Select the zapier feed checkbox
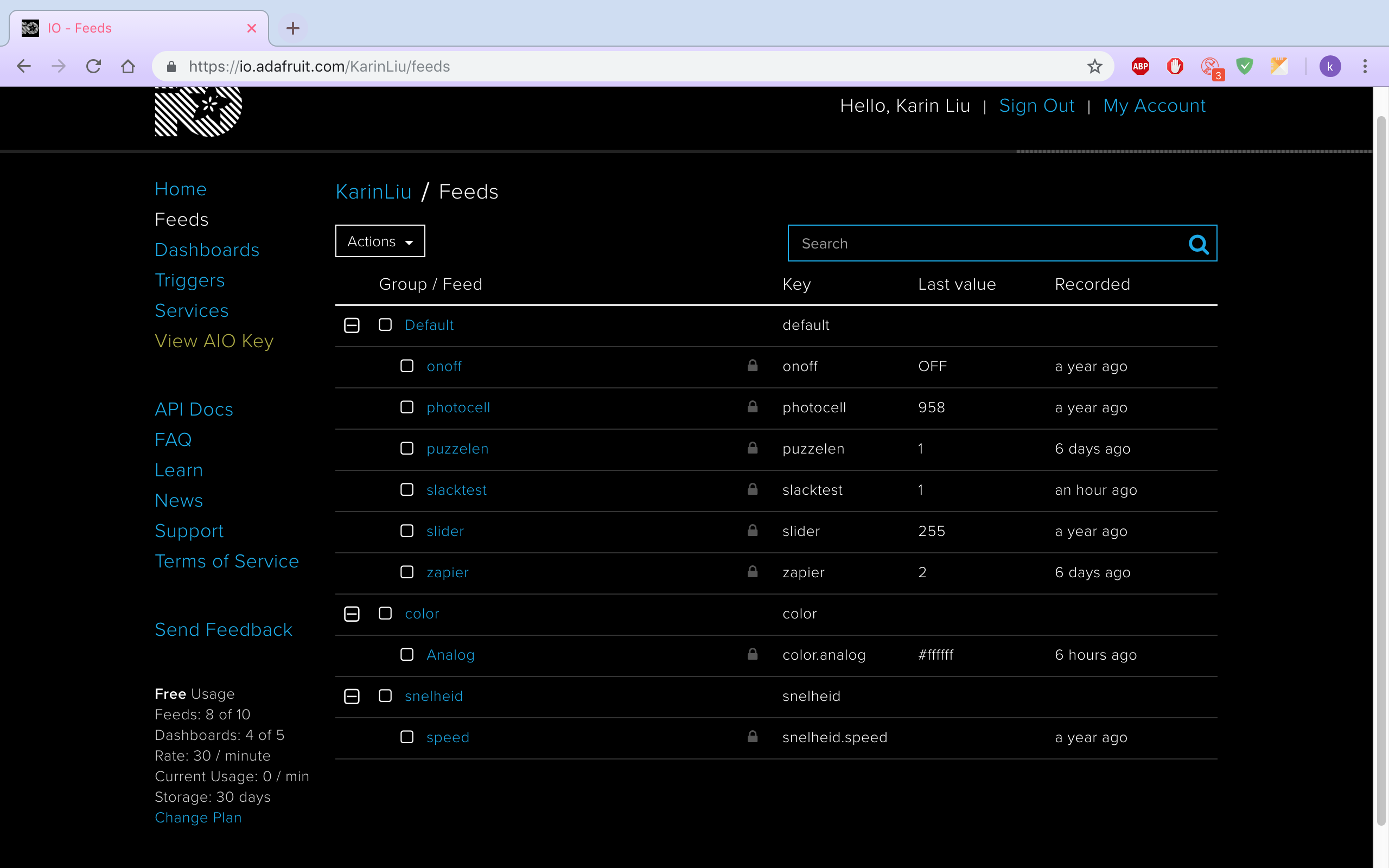This screenshot has height=868, width=1389. click(407, 572)
